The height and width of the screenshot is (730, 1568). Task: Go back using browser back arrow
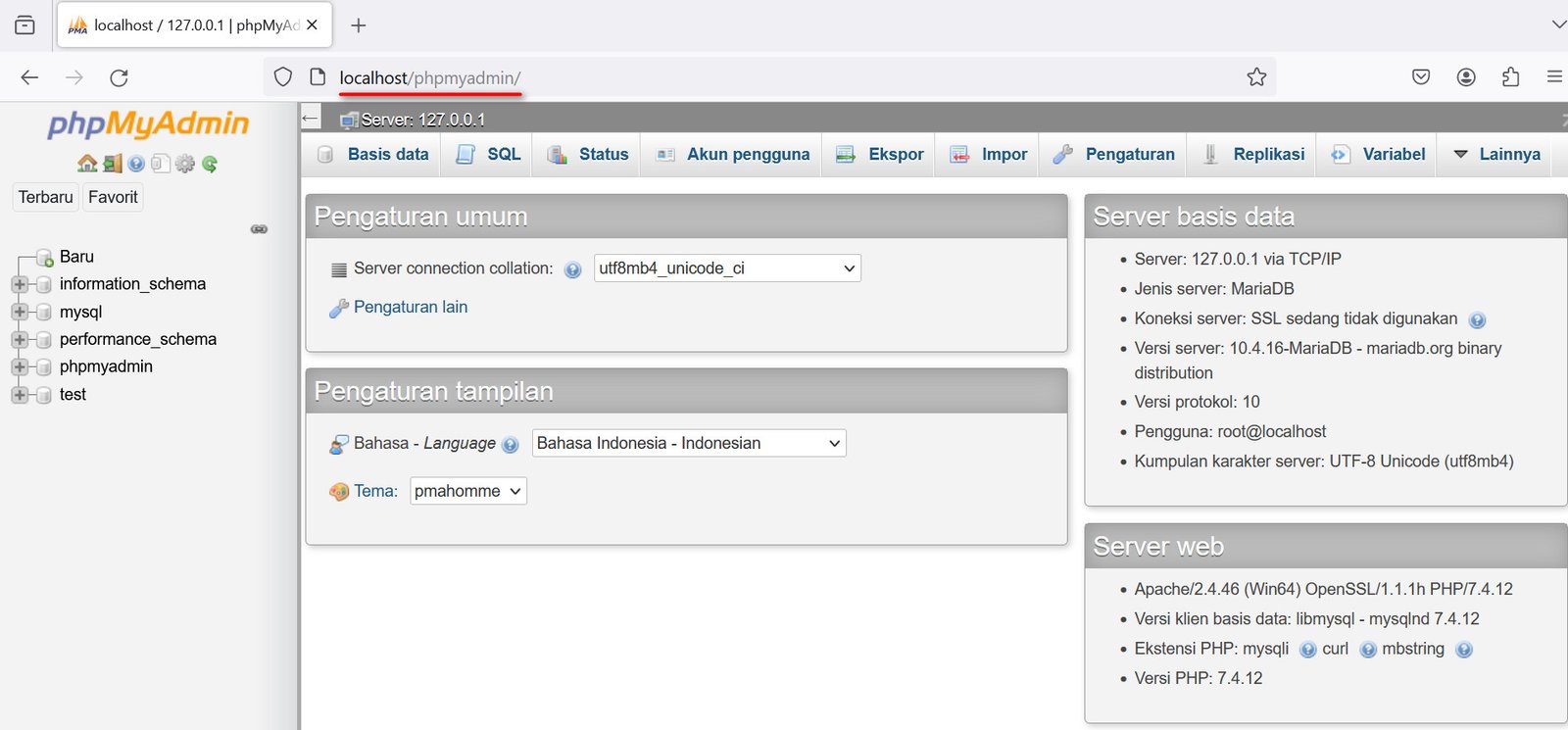click(x=29, y=77)
